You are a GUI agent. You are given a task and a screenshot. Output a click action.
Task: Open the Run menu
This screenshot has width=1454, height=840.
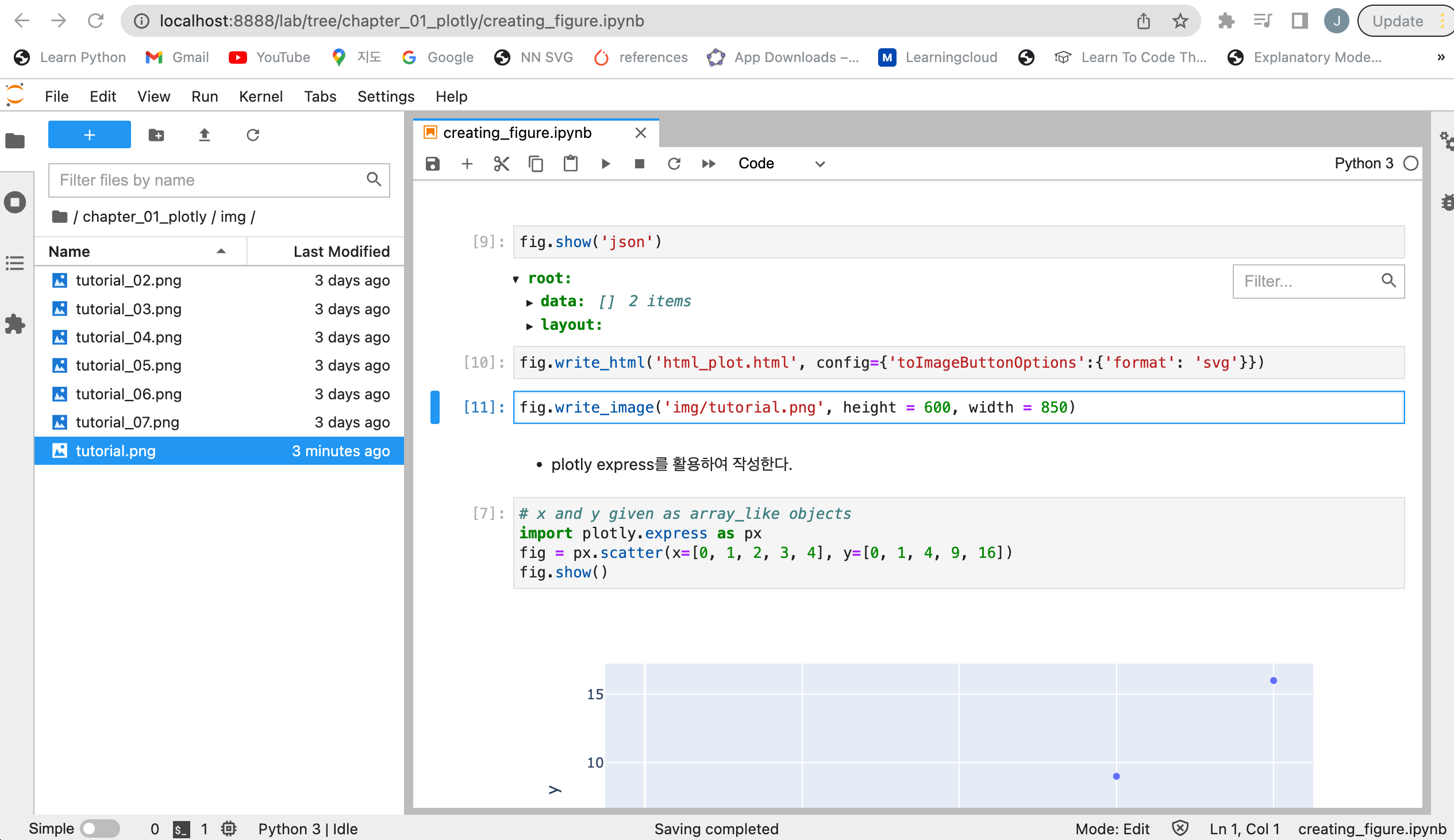click(204, 97)
